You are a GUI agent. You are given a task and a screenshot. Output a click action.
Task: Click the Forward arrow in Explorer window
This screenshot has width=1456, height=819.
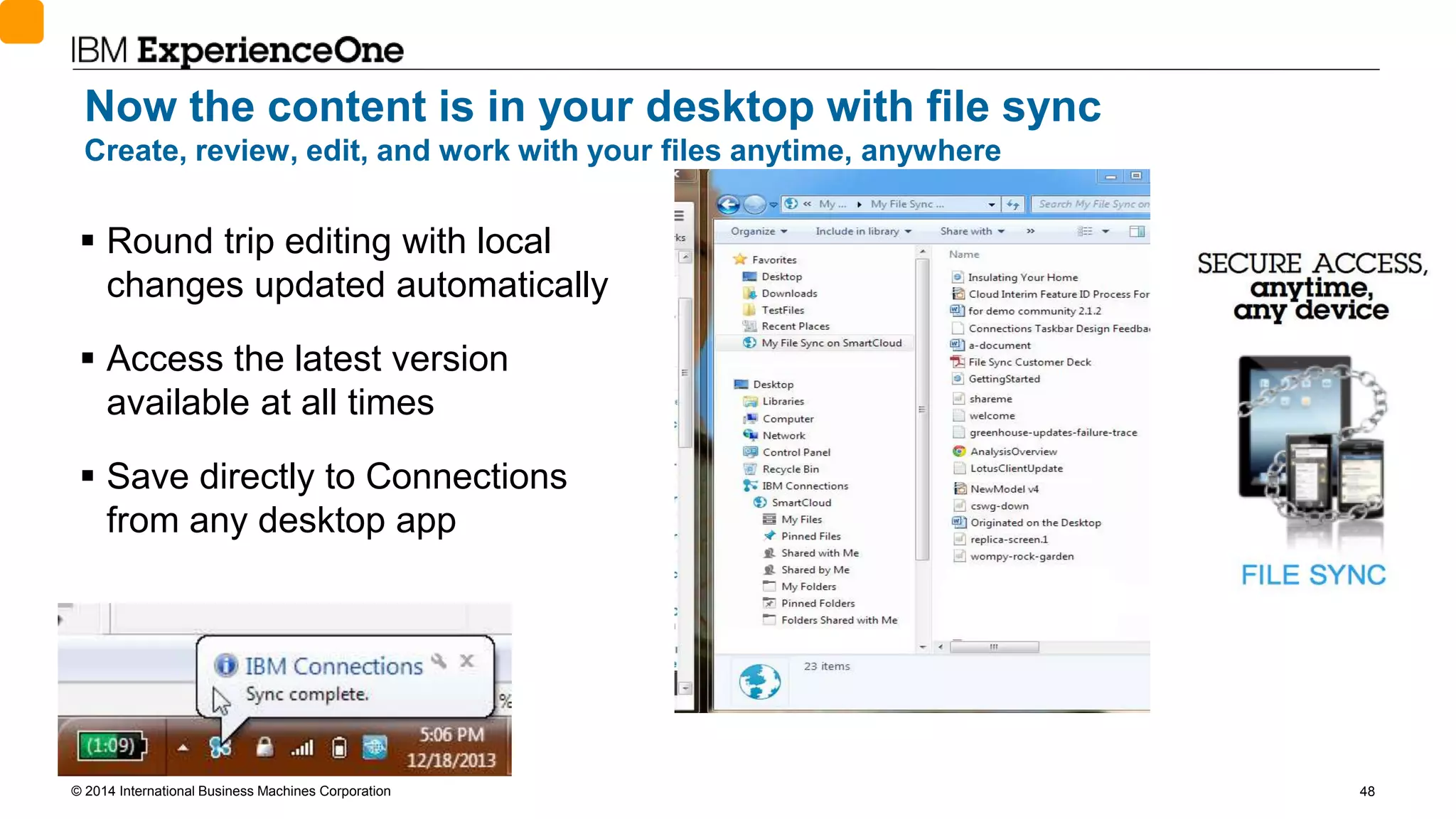(754, 205)
